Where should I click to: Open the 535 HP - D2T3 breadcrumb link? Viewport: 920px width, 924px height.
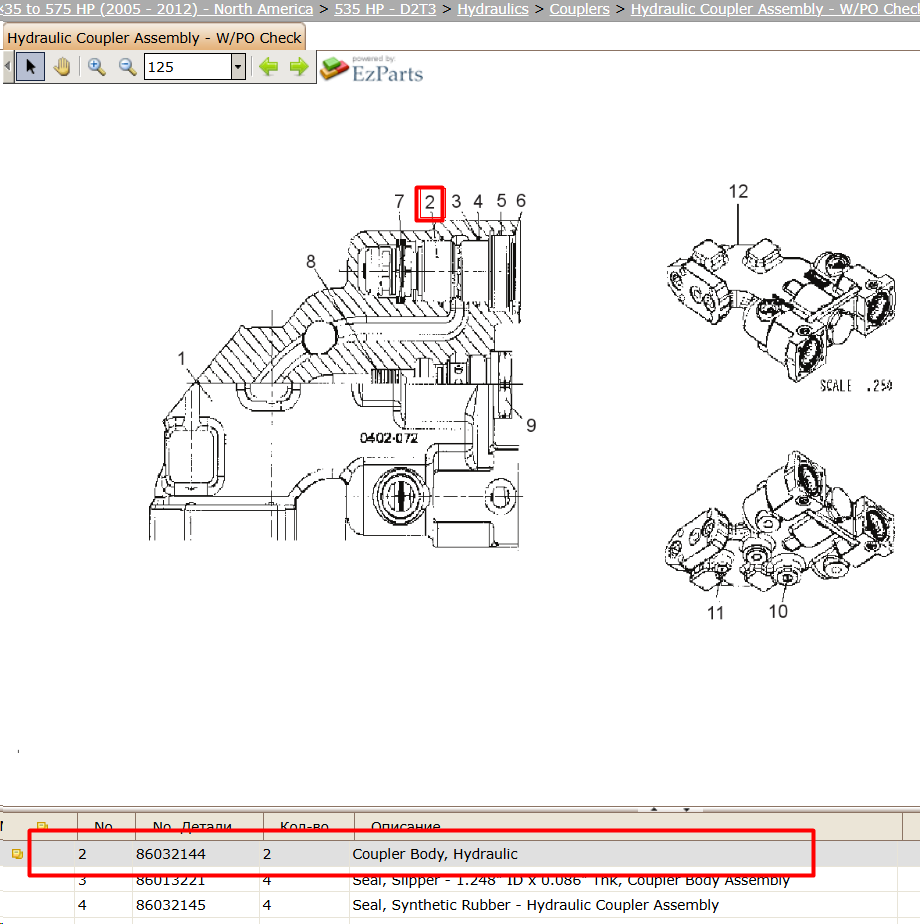(x=385, y=9)
